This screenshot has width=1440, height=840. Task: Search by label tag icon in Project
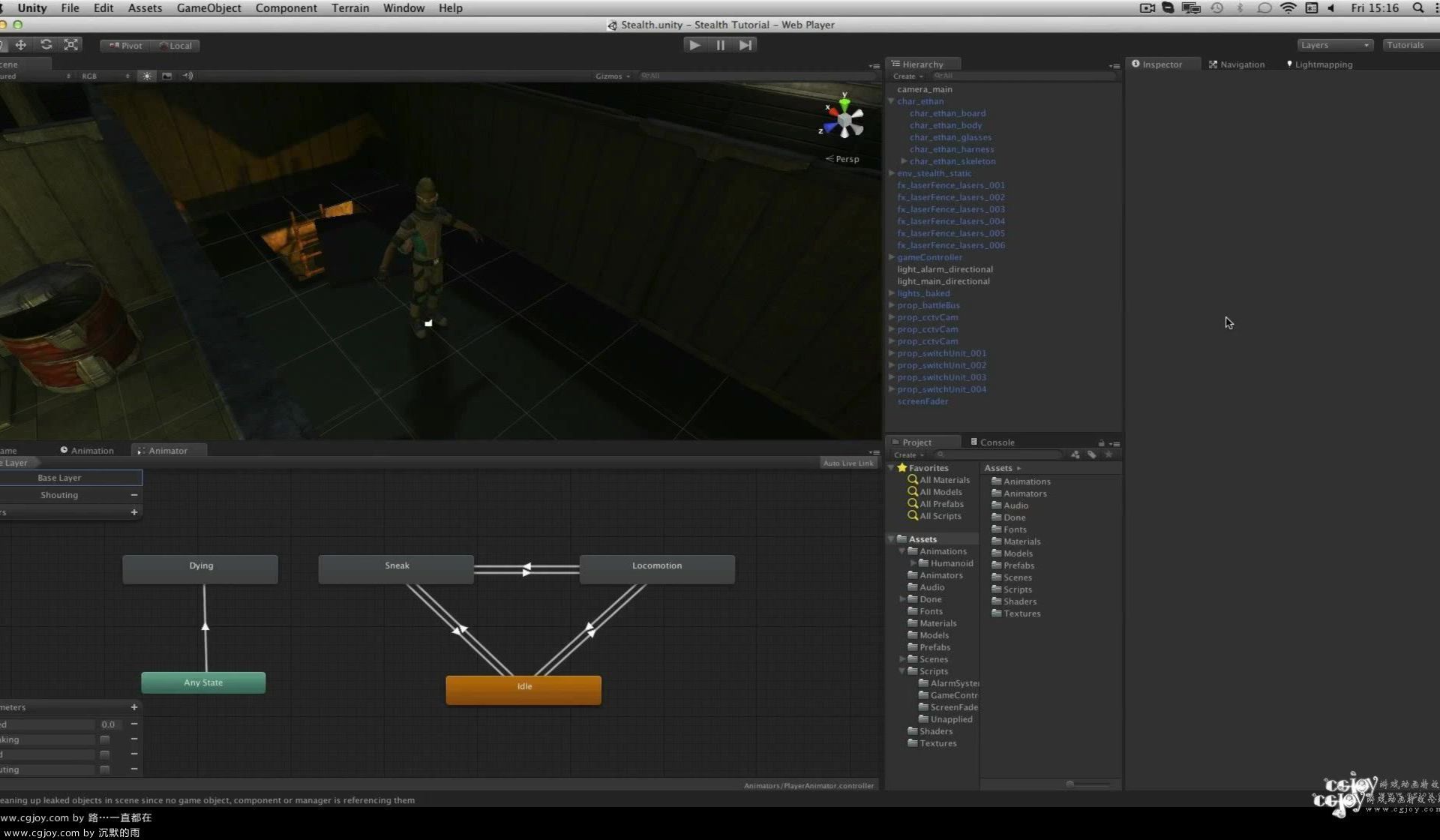1092,454
